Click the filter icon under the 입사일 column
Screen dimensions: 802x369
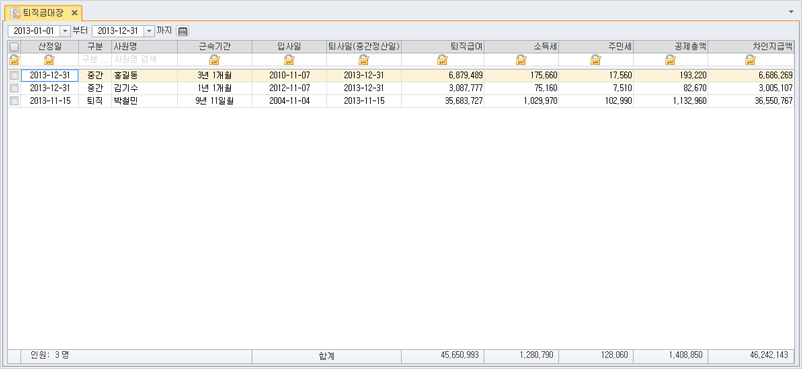pos(289,60)
